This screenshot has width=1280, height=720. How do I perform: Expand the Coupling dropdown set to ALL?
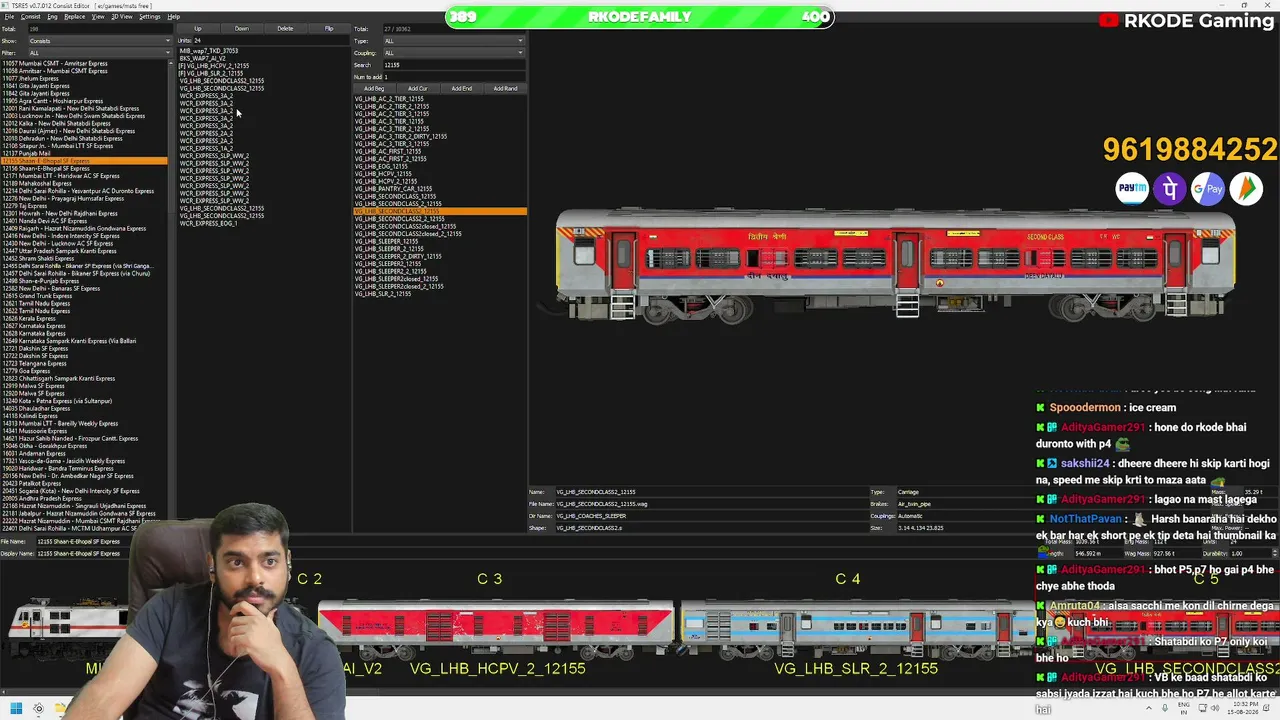click(x=454, y=53)
